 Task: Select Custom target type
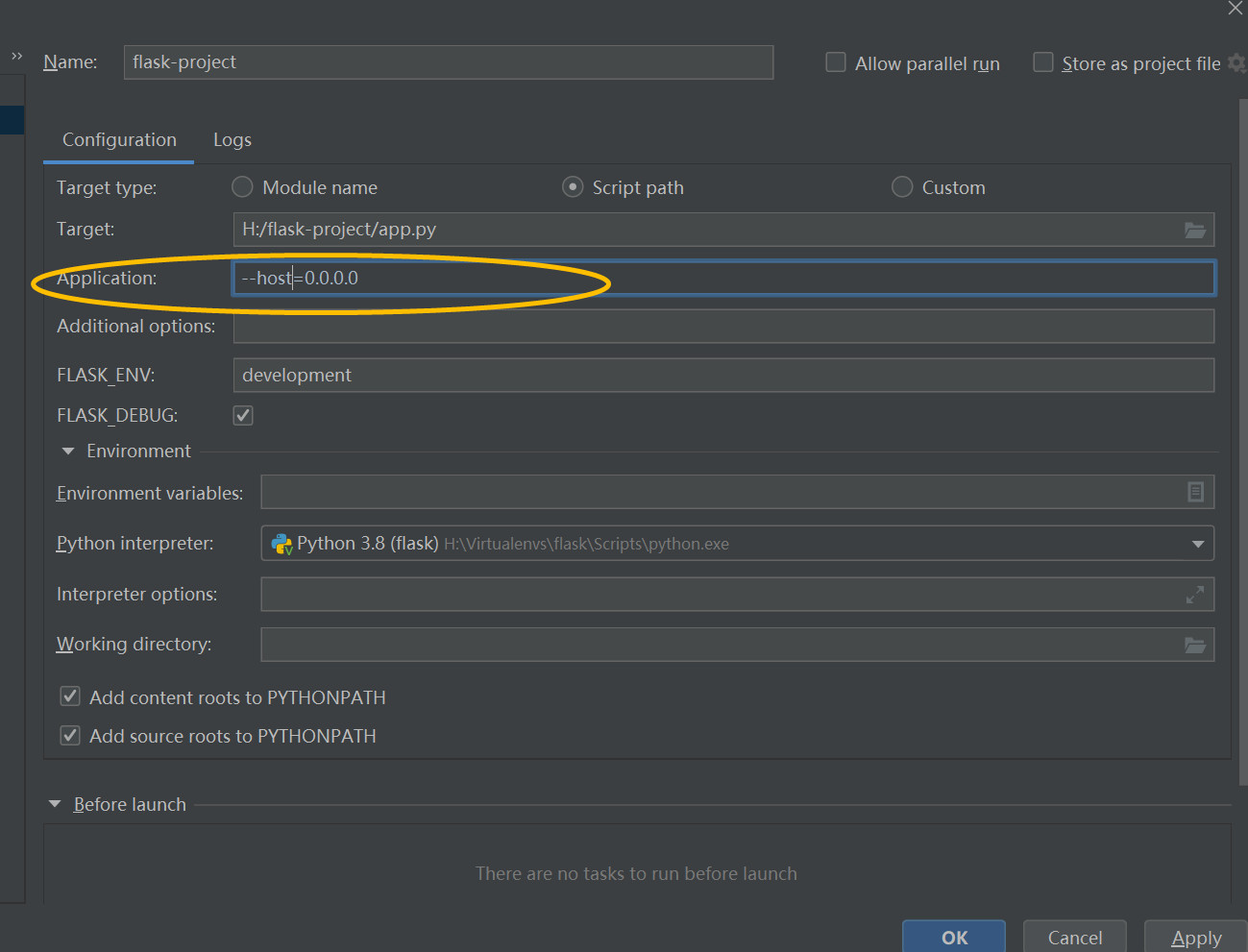902,186
